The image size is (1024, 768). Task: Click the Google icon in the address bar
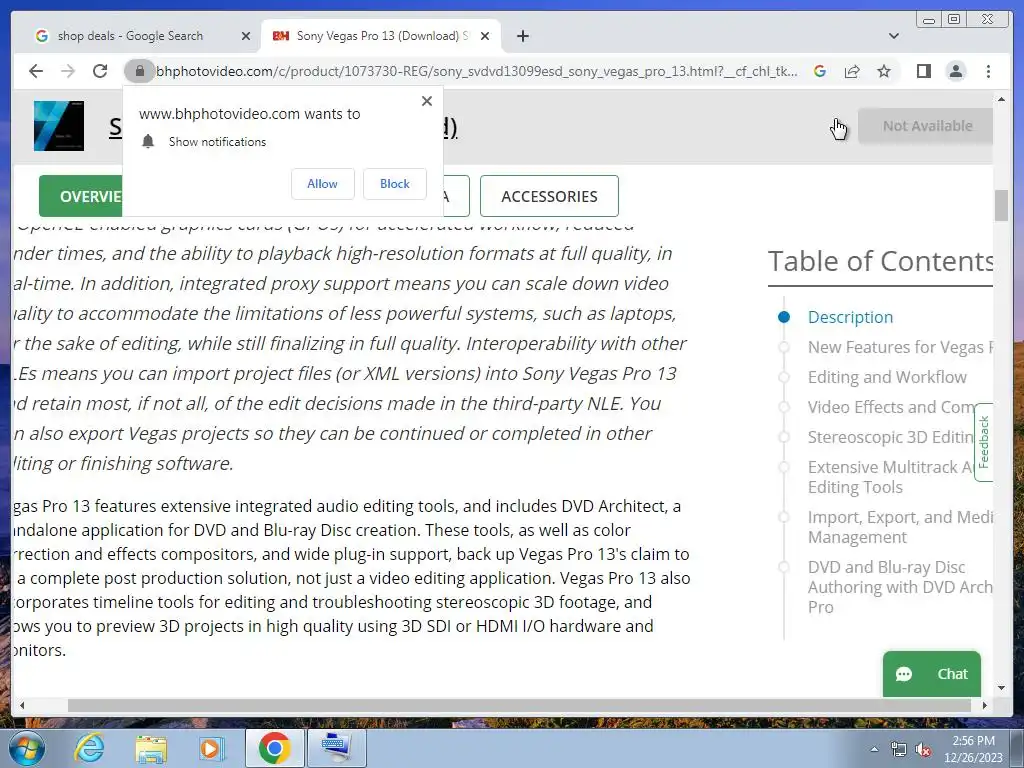820,71
